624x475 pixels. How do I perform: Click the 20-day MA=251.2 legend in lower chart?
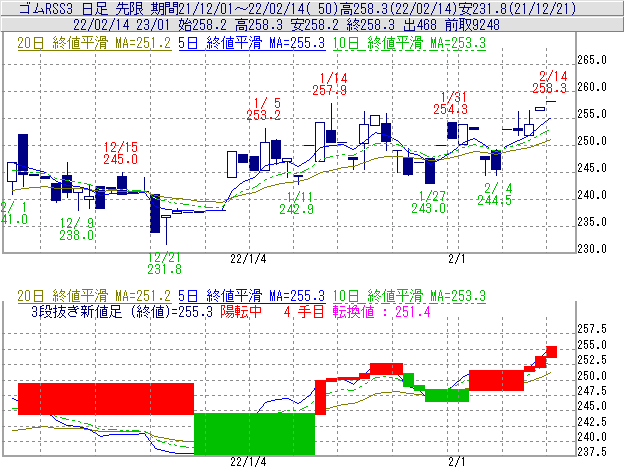pyautogui.click(x=94, y=296)
